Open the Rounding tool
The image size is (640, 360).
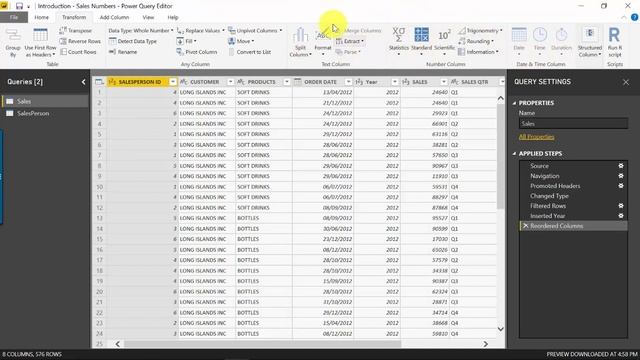pyautogui.click(x=476, y=41)
